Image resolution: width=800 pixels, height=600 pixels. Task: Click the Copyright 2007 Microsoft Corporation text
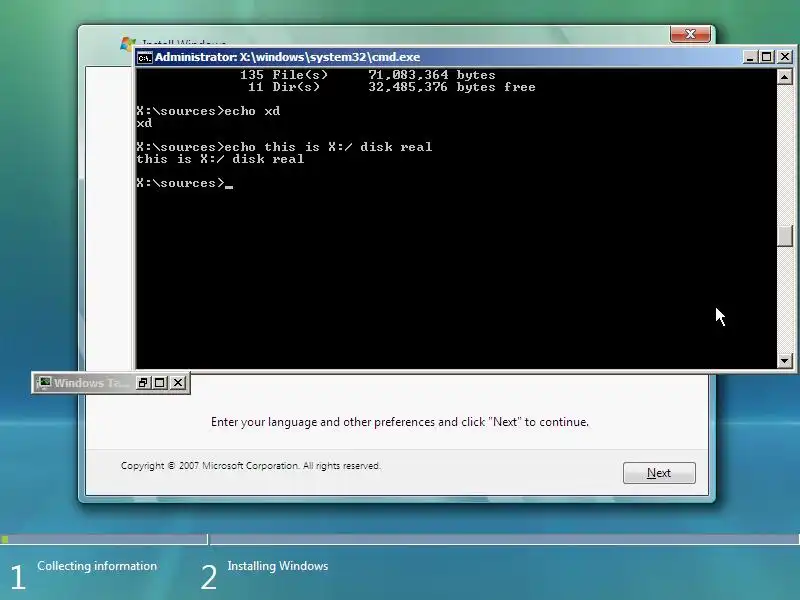[251, 466]
